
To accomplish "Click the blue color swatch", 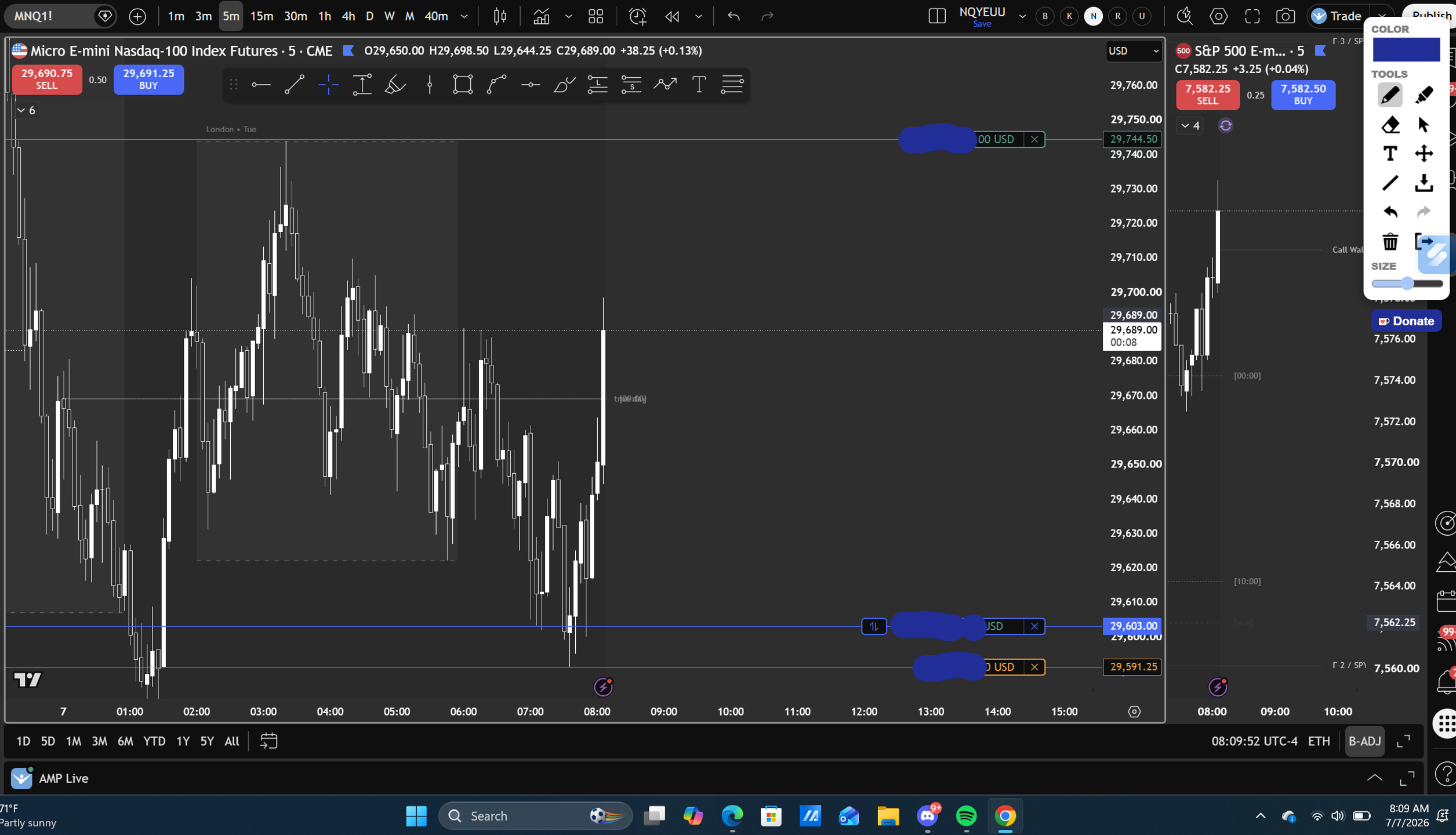I will tap(1406, 49).
